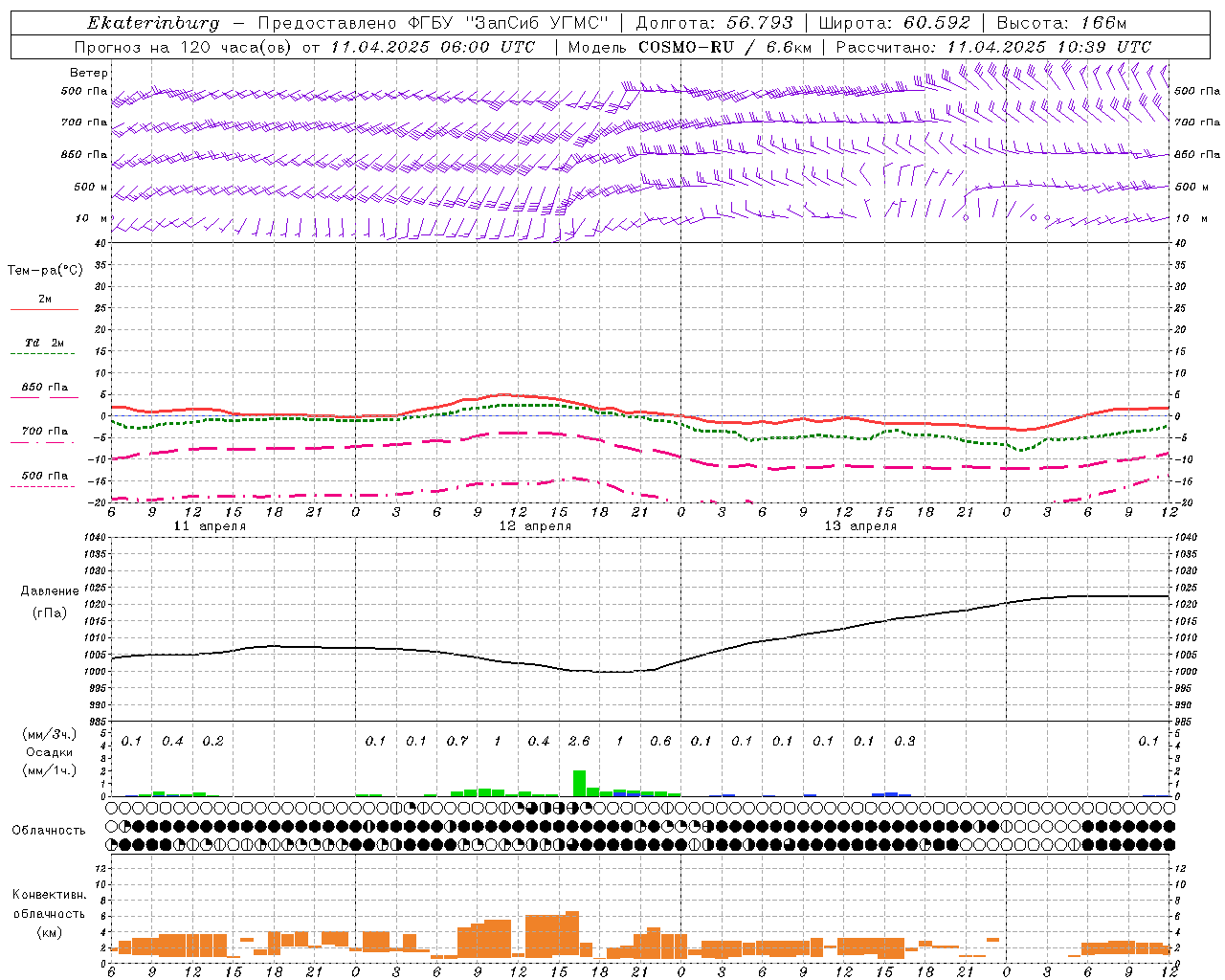Click the 2.6 precipitation amount value
Screen dimensions: 1225x980
(579, 741)
